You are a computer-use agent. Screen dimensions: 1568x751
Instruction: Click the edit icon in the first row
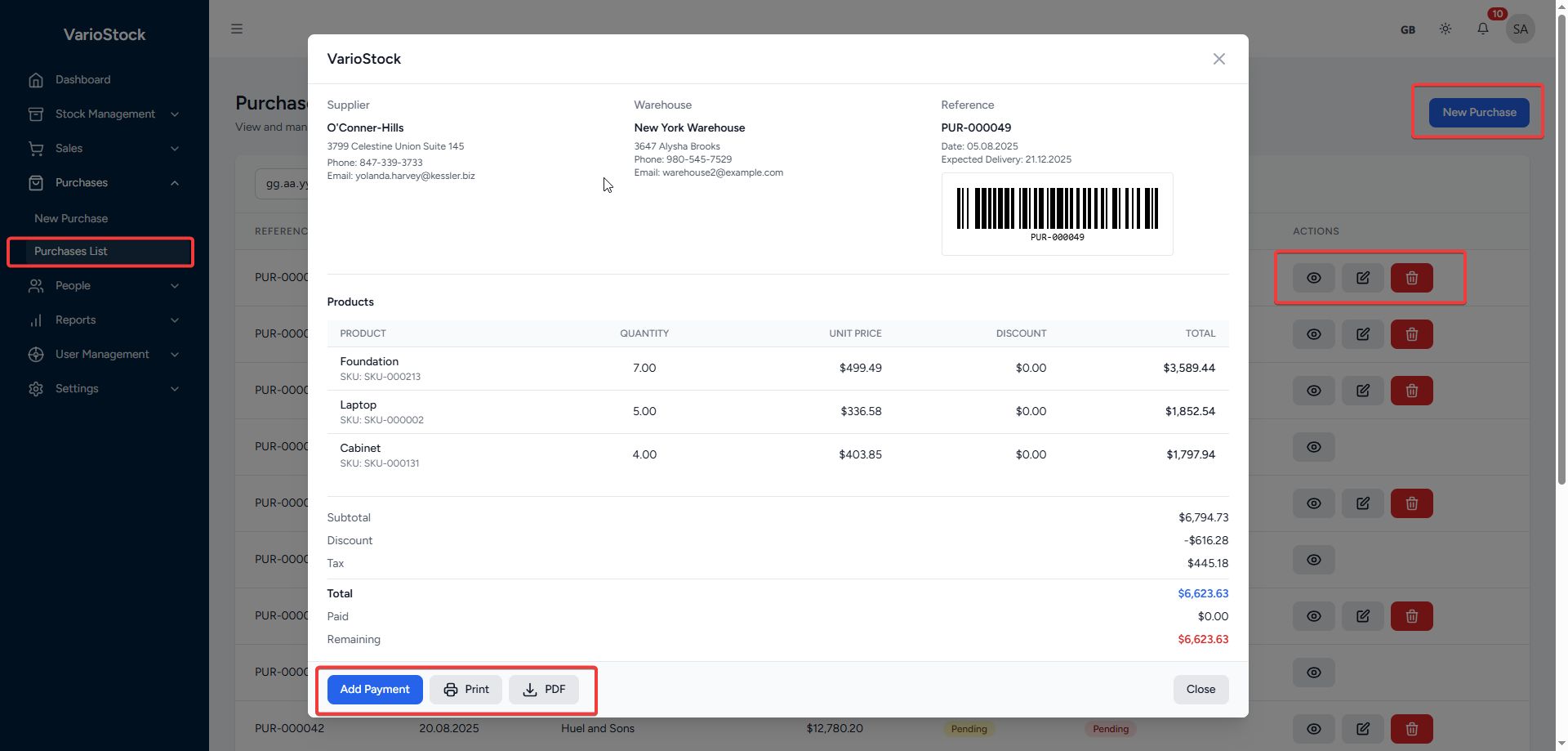pos(1362,278)
